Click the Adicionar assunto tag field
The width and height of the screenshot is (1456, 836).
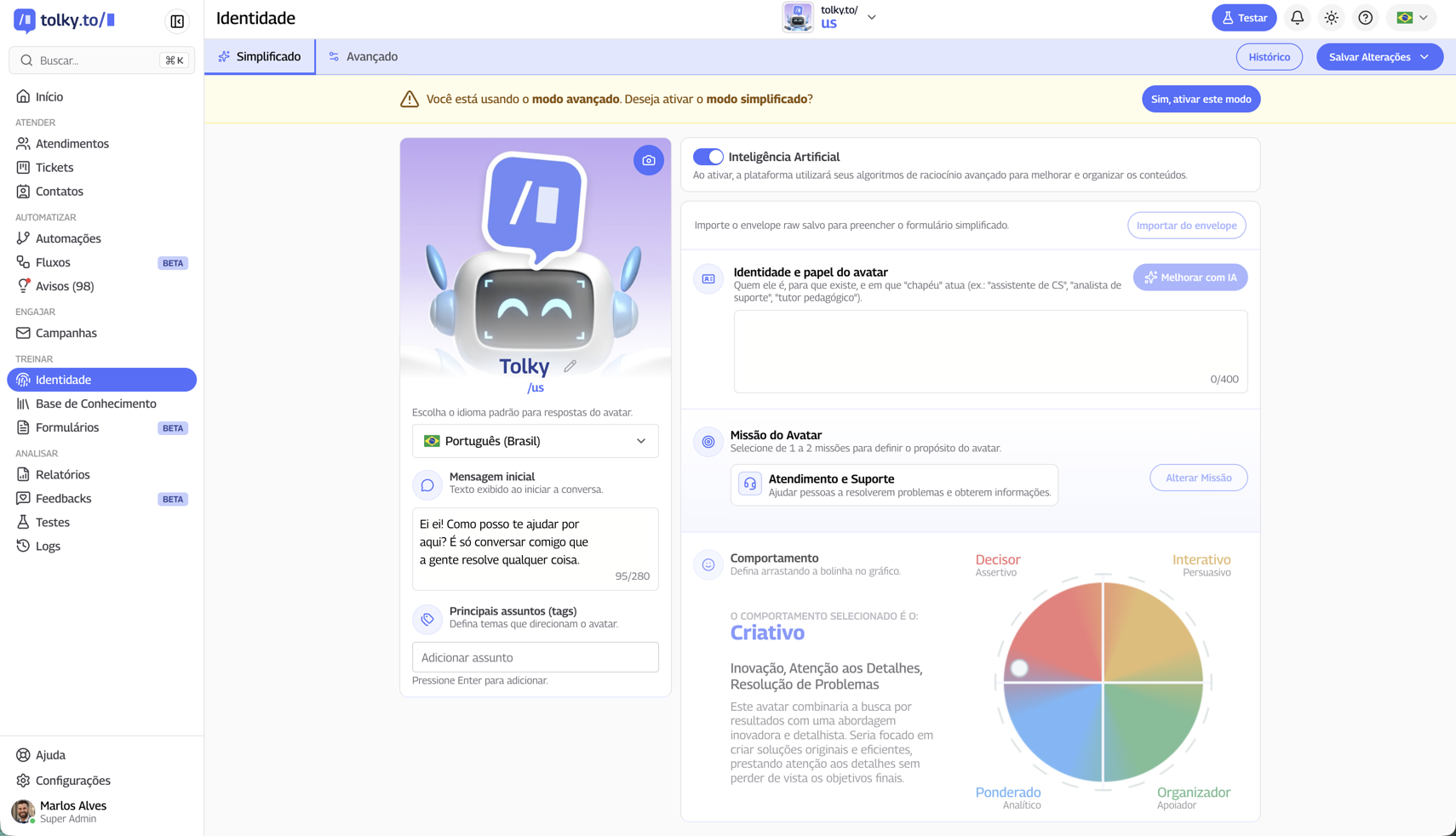coord(535,657)
